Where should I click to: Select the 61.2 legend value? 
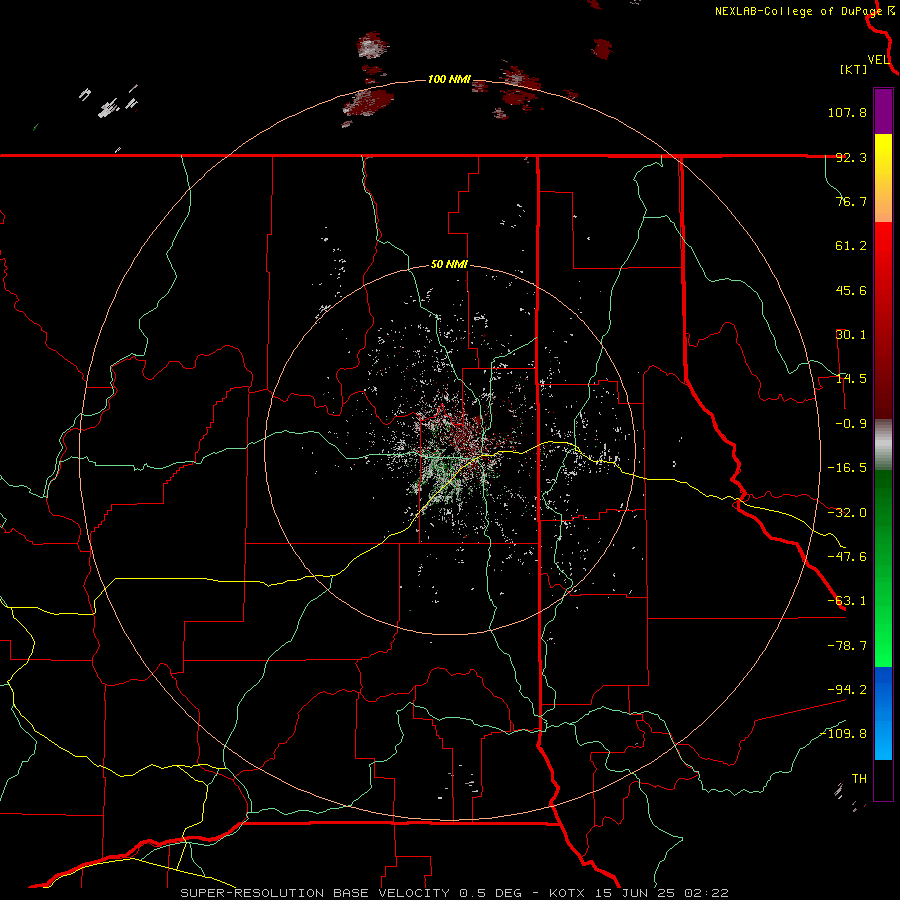coord(851,246)
